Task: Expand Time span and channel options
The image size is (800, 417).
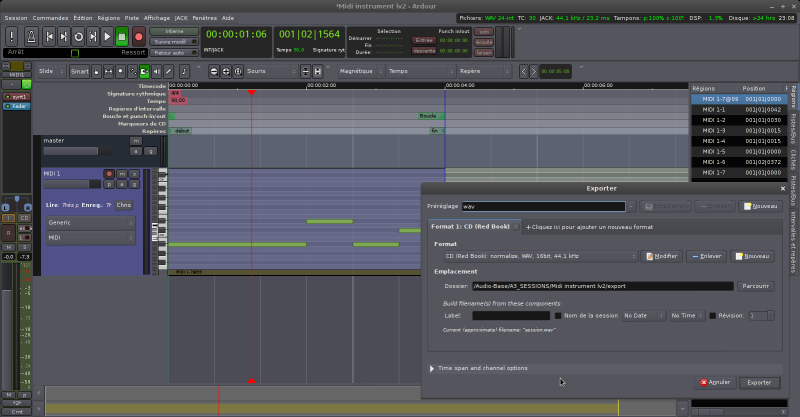Action: coord(432,368)
